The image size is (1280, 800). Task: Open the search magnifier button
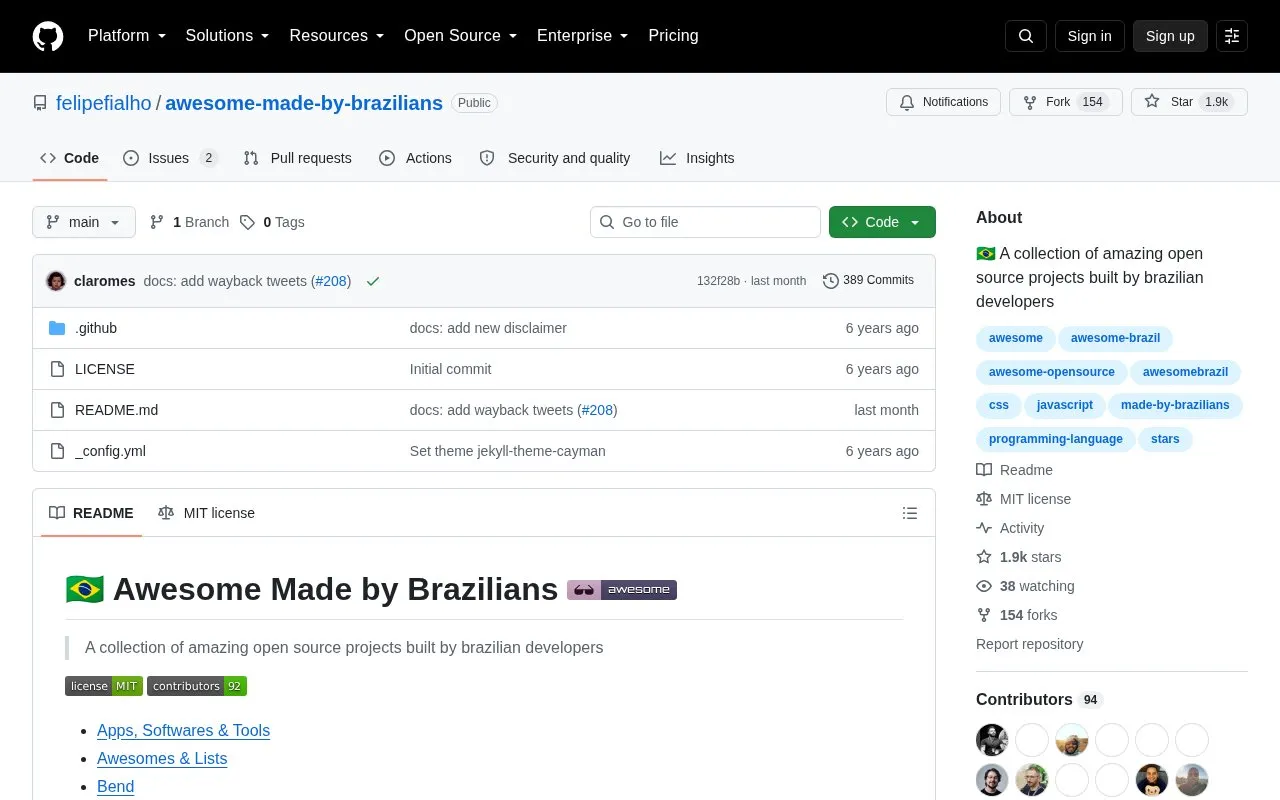point(1026,36)
